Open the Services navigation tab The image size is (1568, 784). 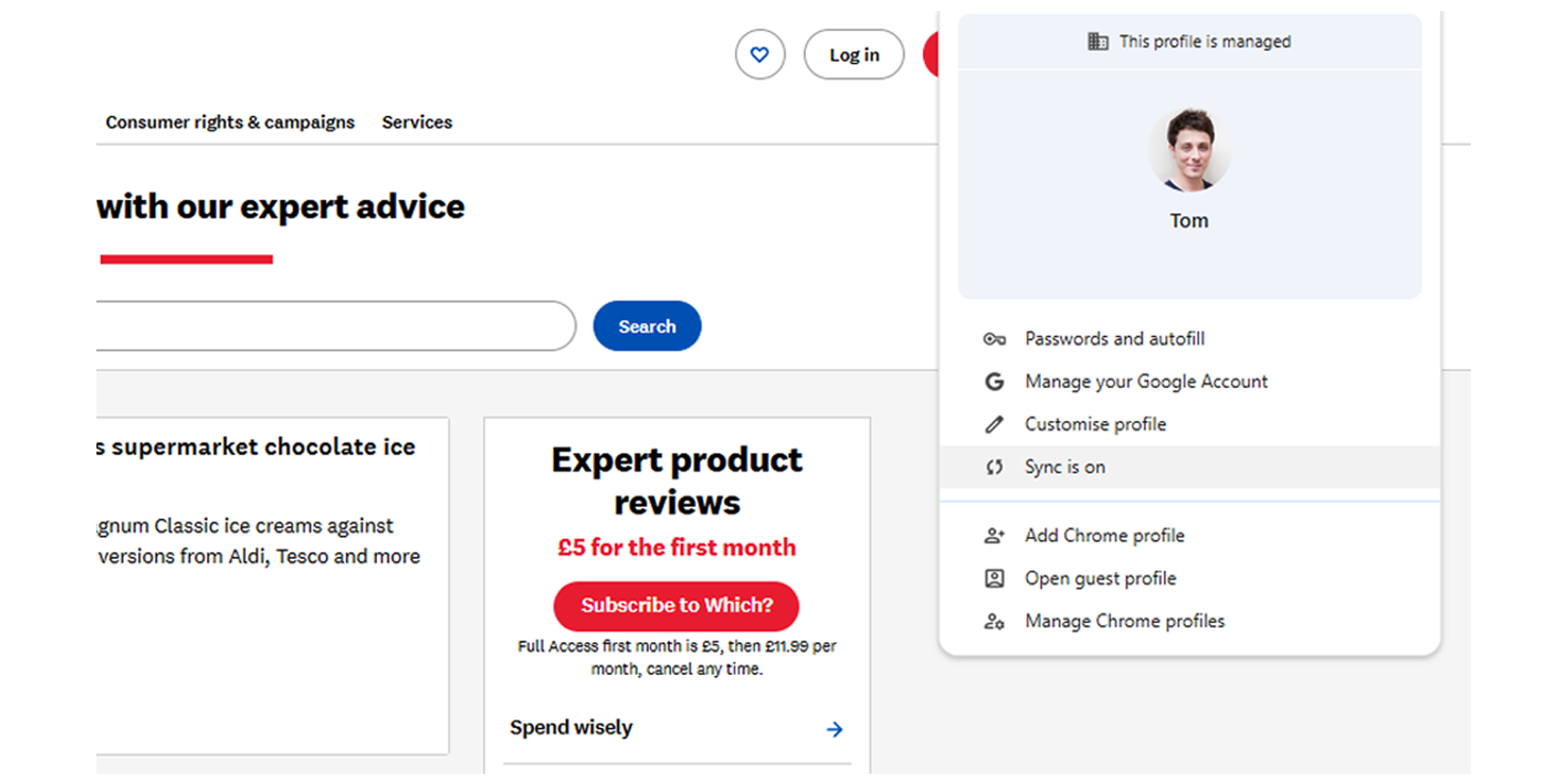coord(417,122)
